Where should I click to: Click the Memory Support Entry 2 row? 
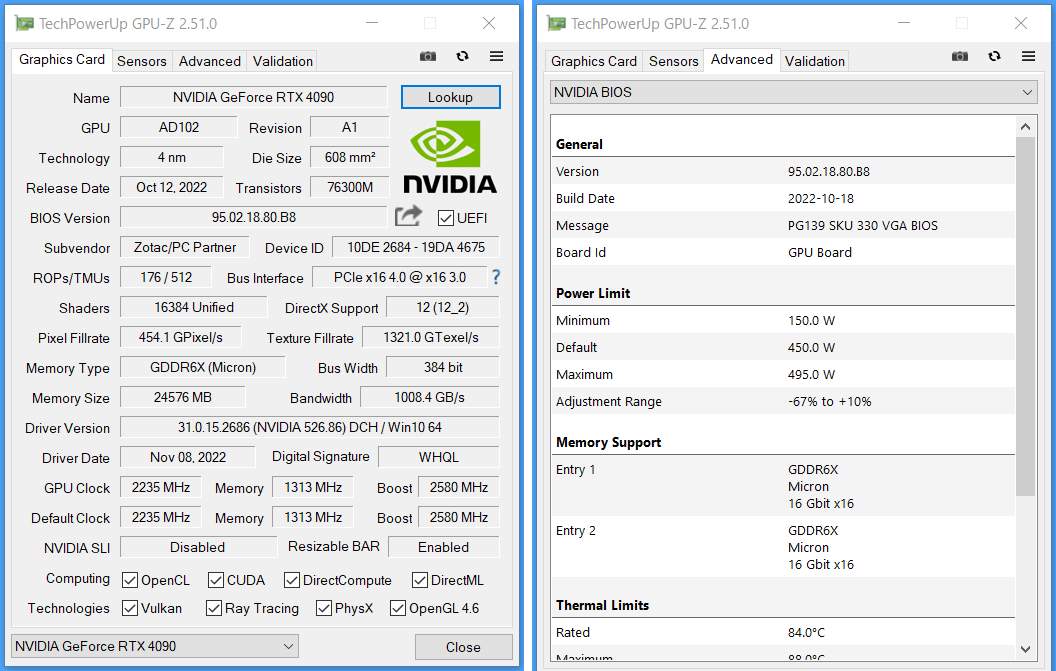[783, 548]
